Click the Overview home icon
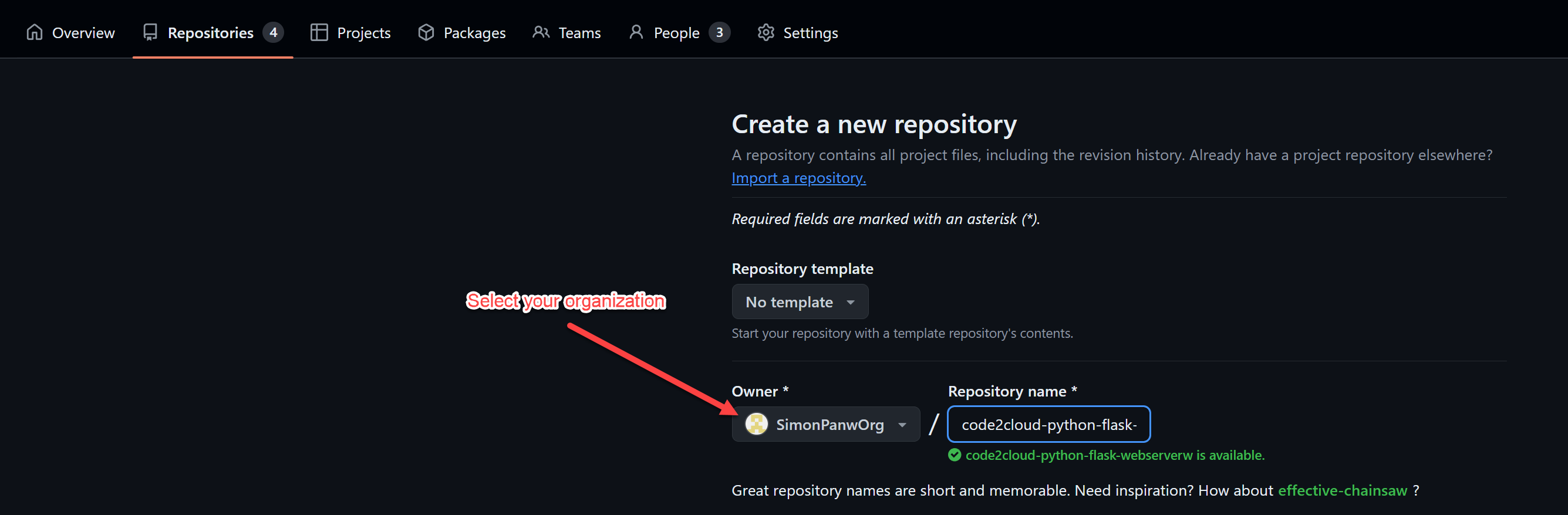 (x=35, y=32)
